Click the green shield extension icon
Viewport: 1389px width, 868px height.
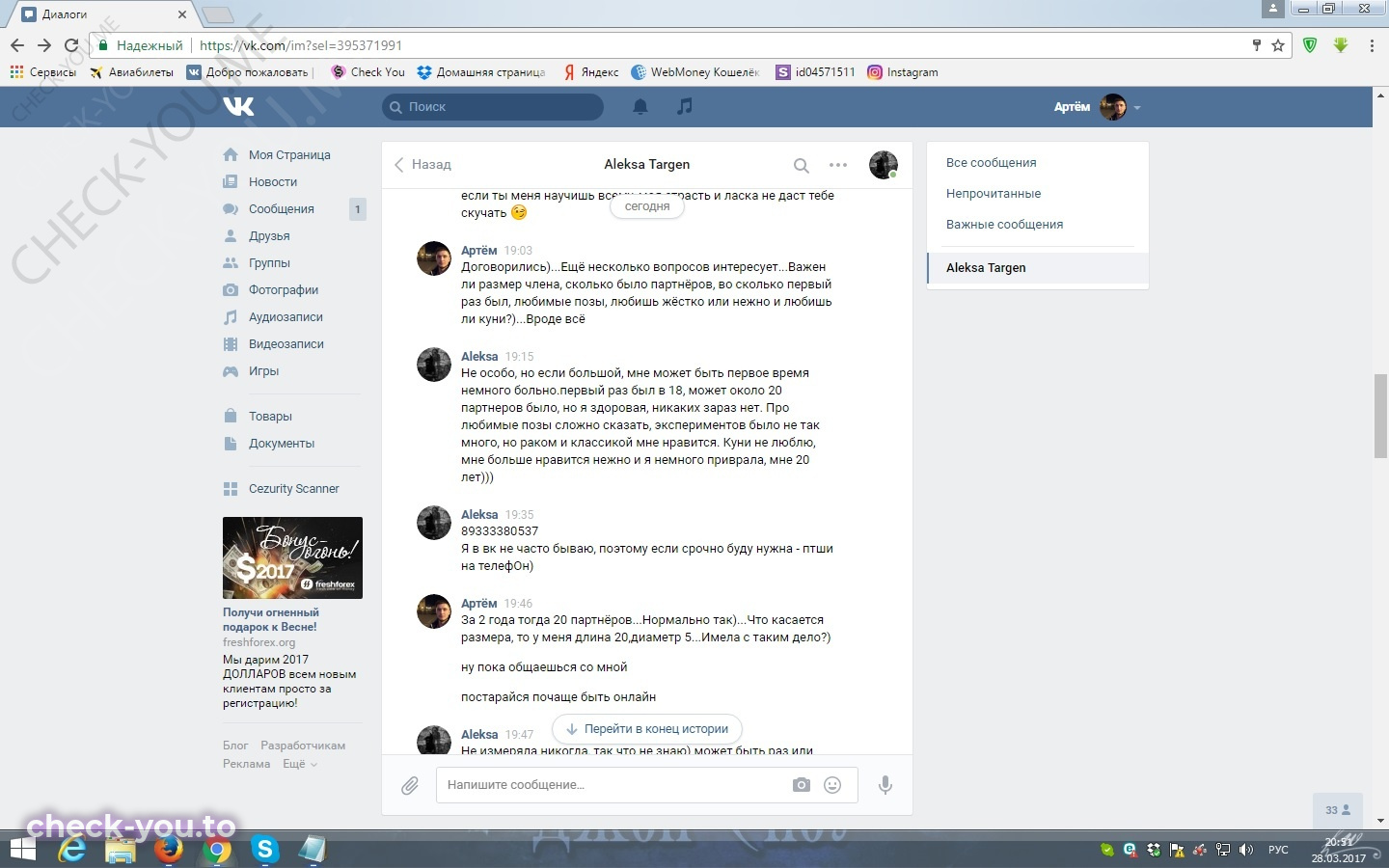point(1310,45)
